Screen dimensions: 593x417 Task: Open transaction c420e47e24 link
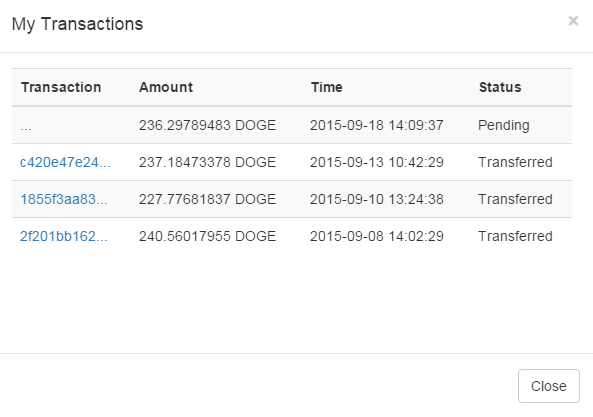click(65, 162)
